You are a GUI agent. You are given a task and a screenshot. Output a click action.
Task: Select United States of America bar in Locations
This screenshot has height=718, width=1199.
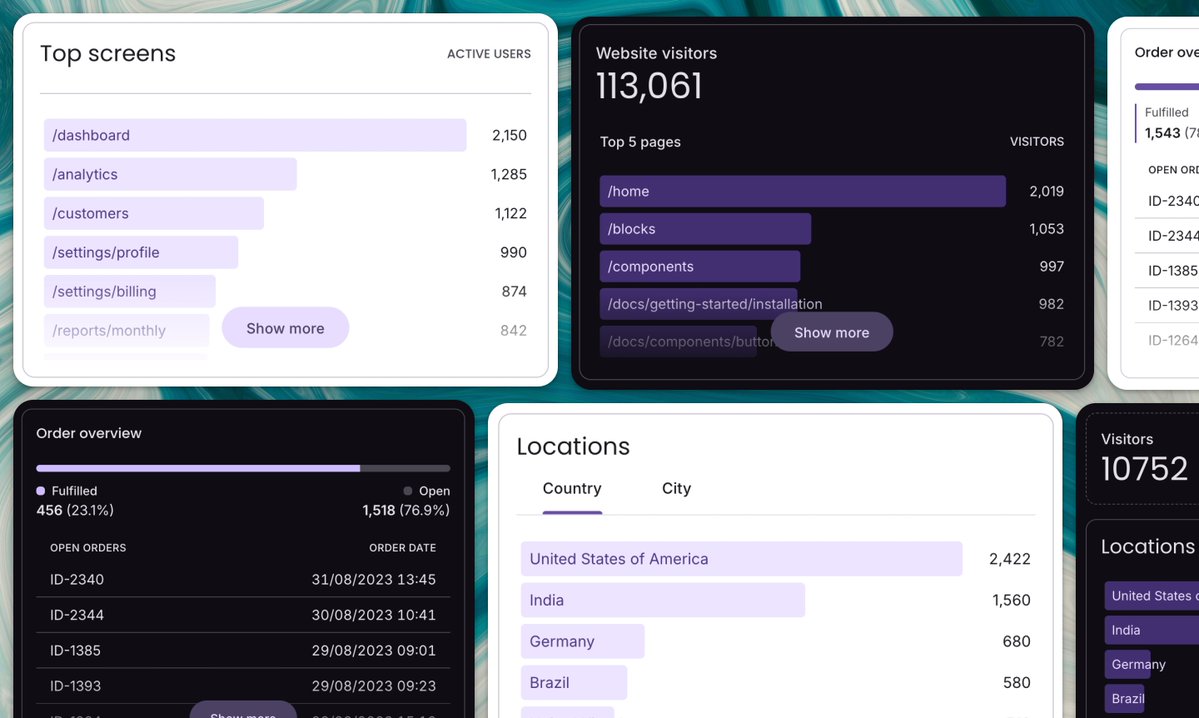pos(741,559)
